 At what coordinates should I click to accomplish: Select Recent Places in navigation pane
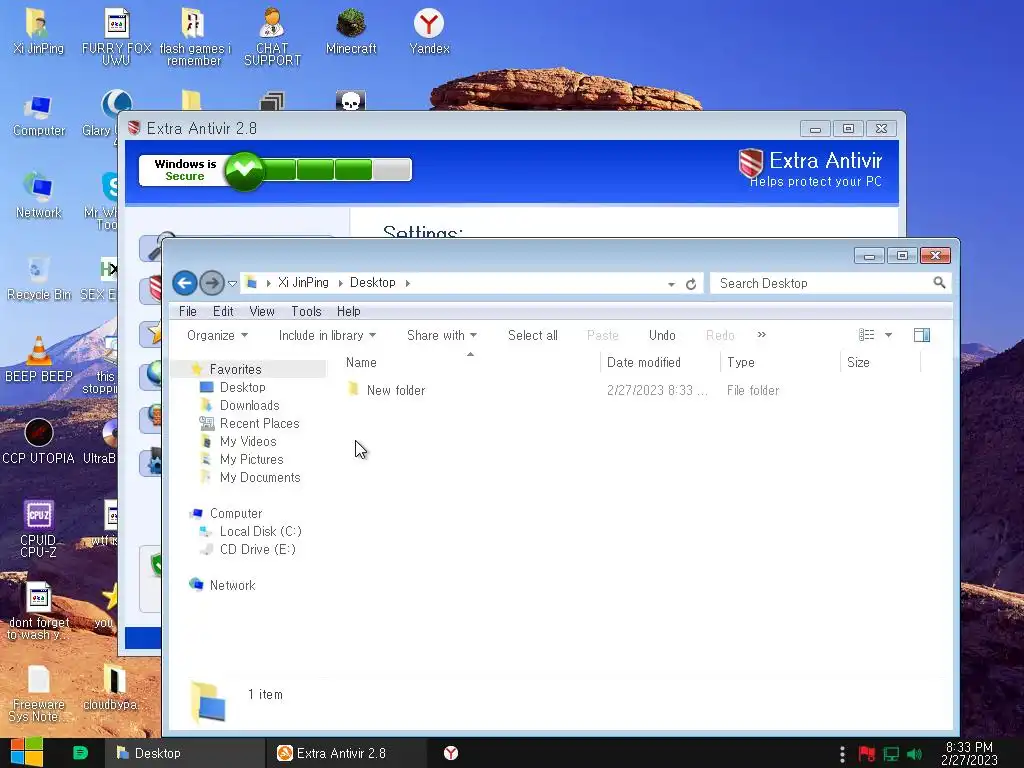(x=259, y=423)
